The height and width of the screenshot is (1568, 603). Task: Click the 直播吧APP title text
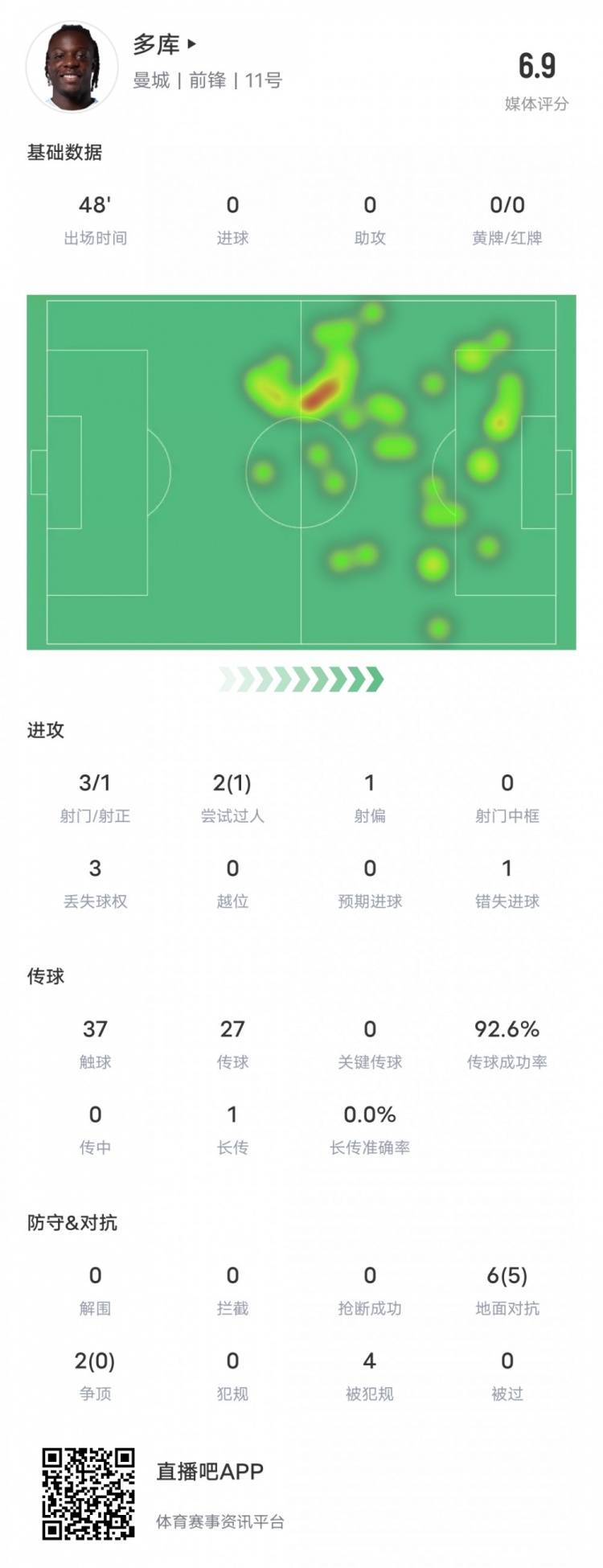(x=210, y=1472)
